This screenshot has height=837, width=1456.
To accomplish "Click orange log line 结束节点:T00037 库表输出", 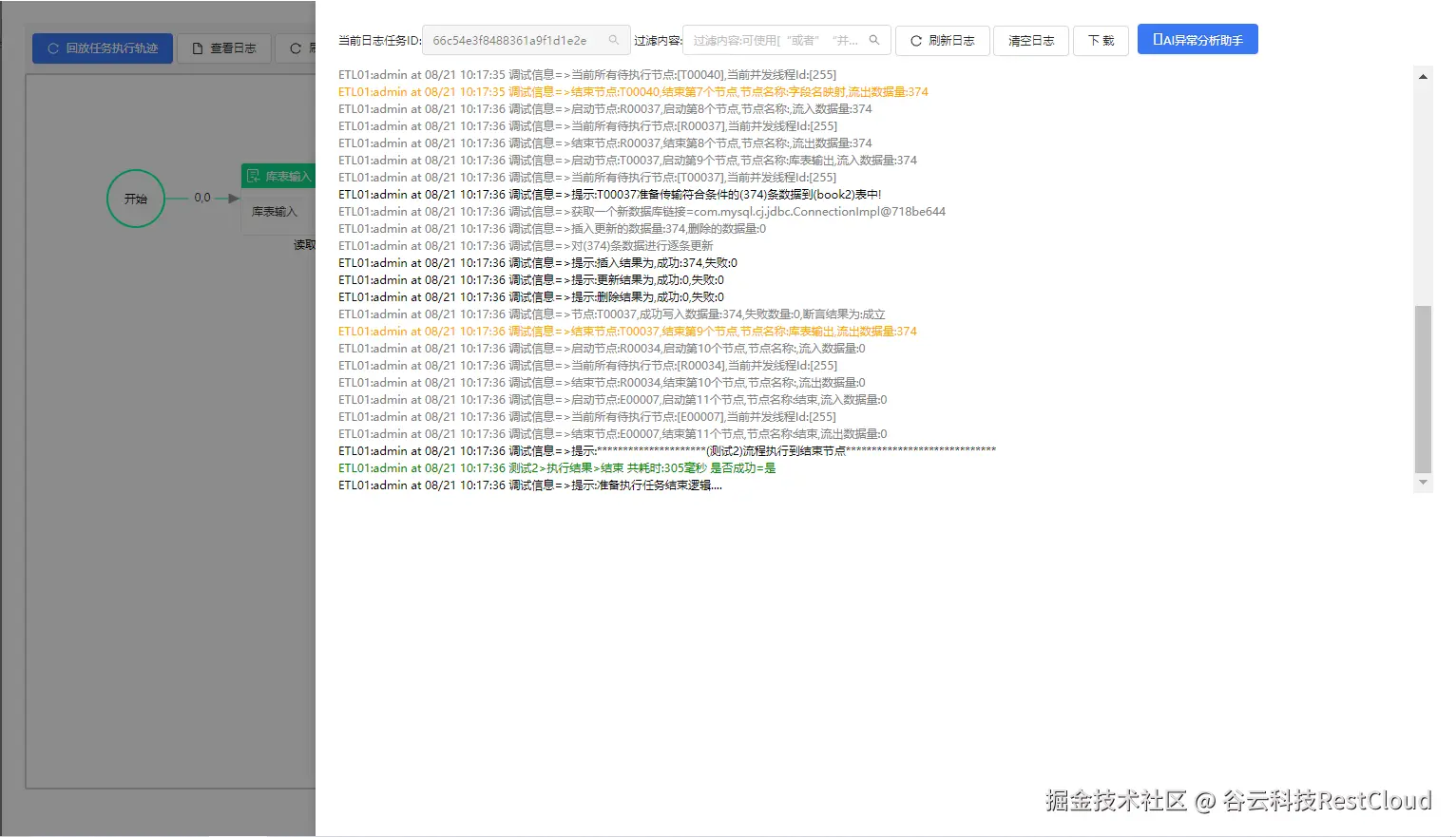I will pyautogui.click(x=627, y=332).
